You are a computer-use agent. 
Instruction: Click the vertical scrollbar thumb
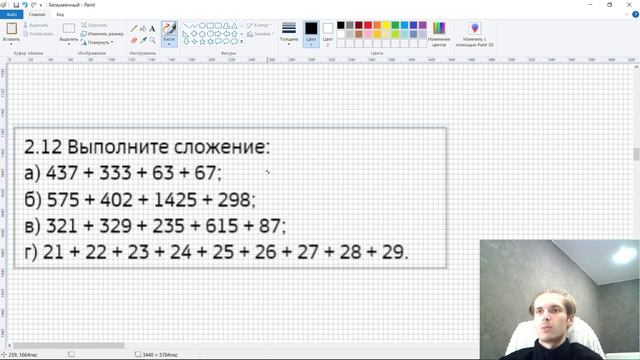636,154
